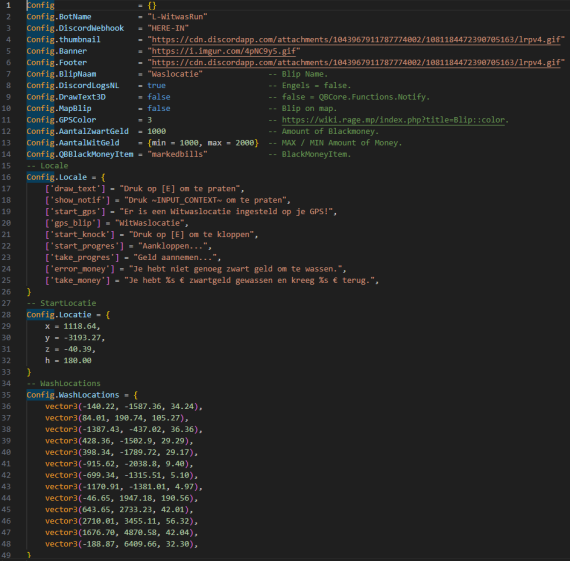This screenshot has height=561, width=570.
Task: Click the "-- Blip on map." comment
Action: (x=303, y=108)
